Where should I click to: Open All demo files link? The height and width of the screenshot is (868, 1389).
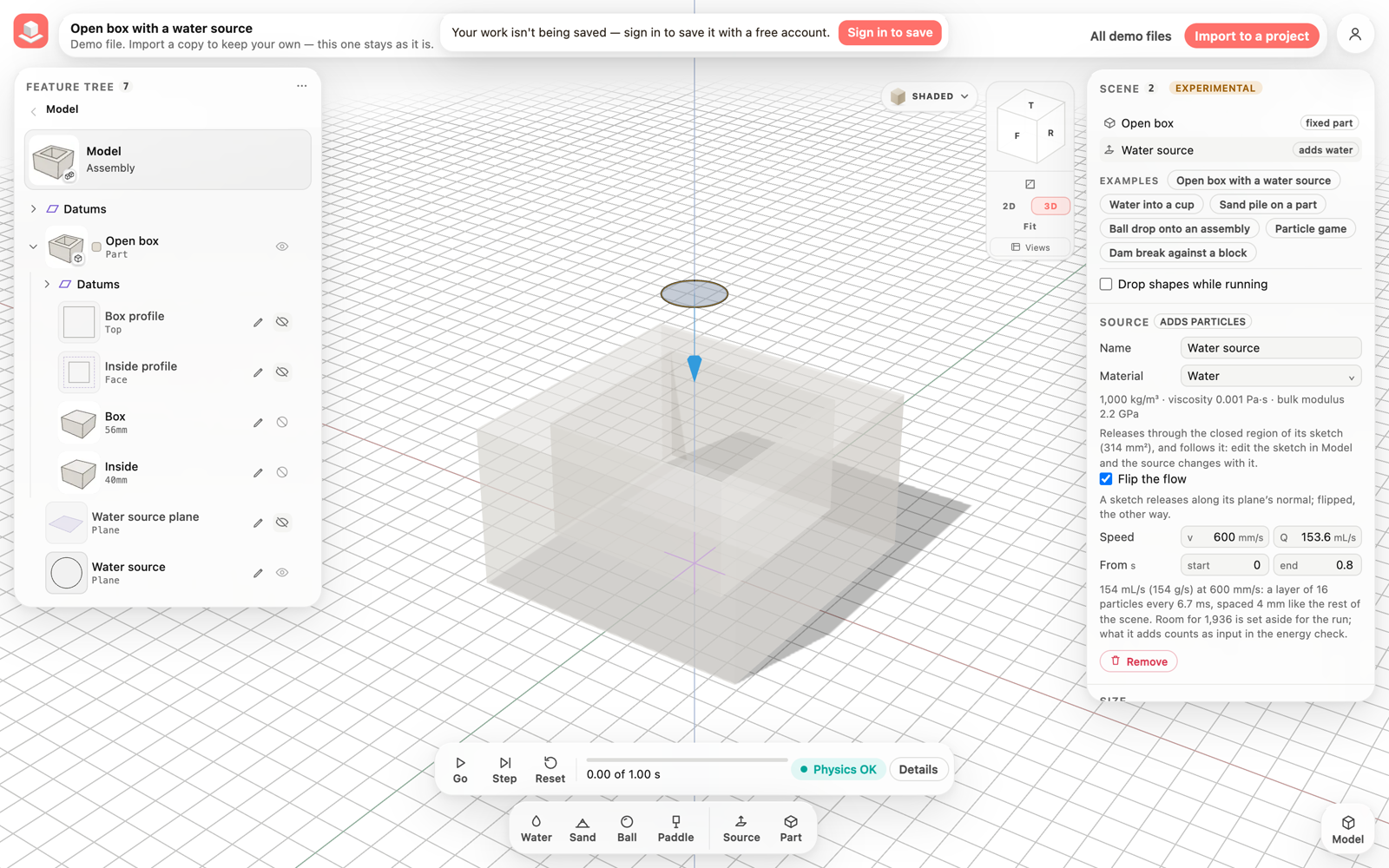[1130, 36]
